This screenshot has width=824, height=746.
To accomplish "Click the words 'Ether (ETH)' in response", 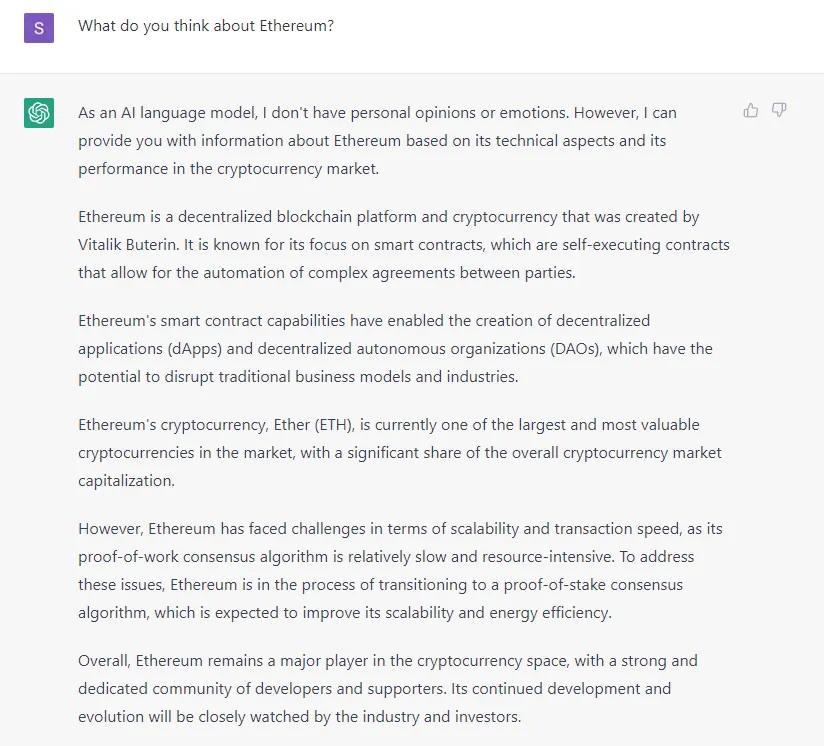I will [314, 425].
